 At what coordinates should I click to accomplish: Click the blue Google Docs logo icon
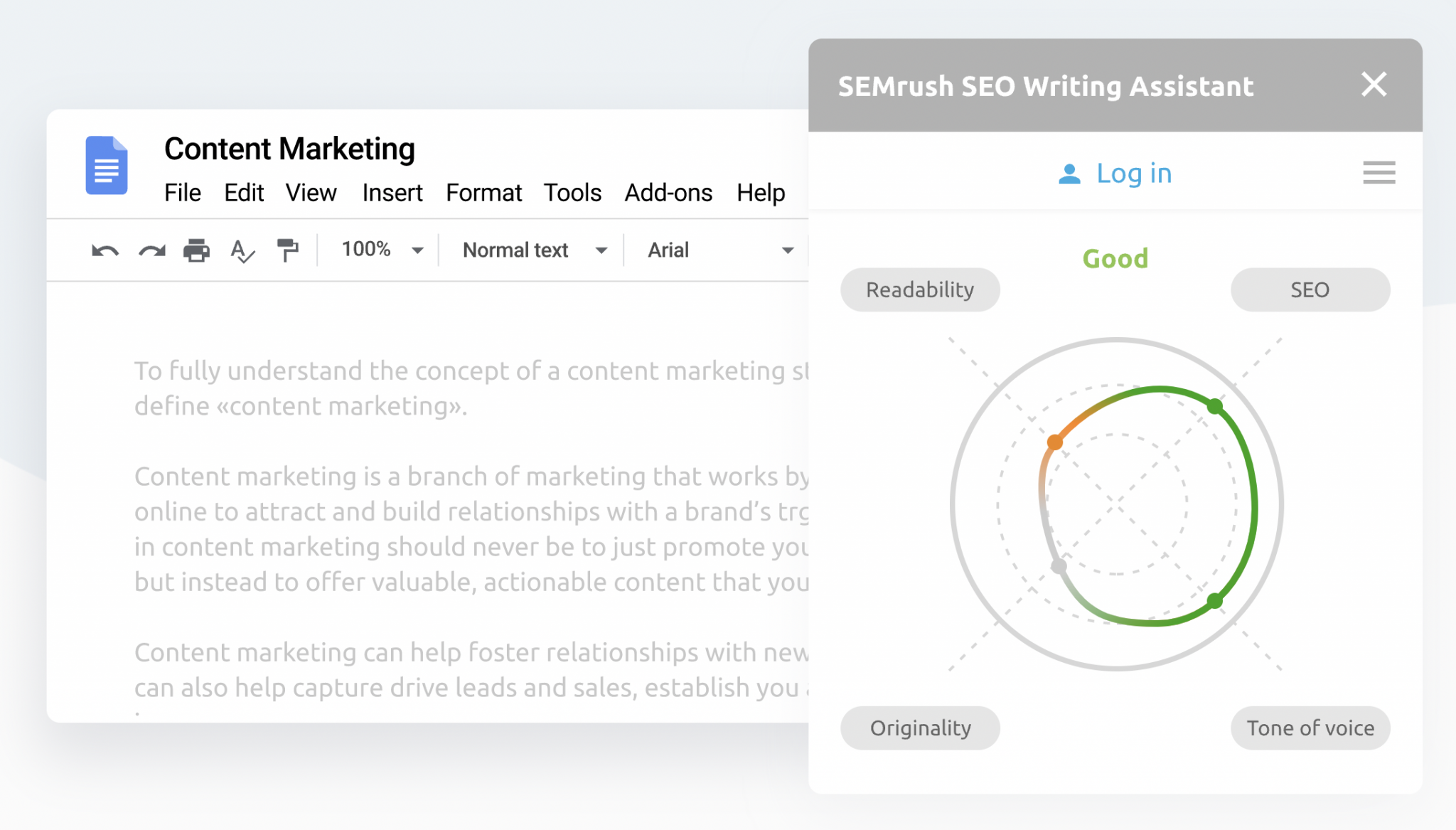107,166
